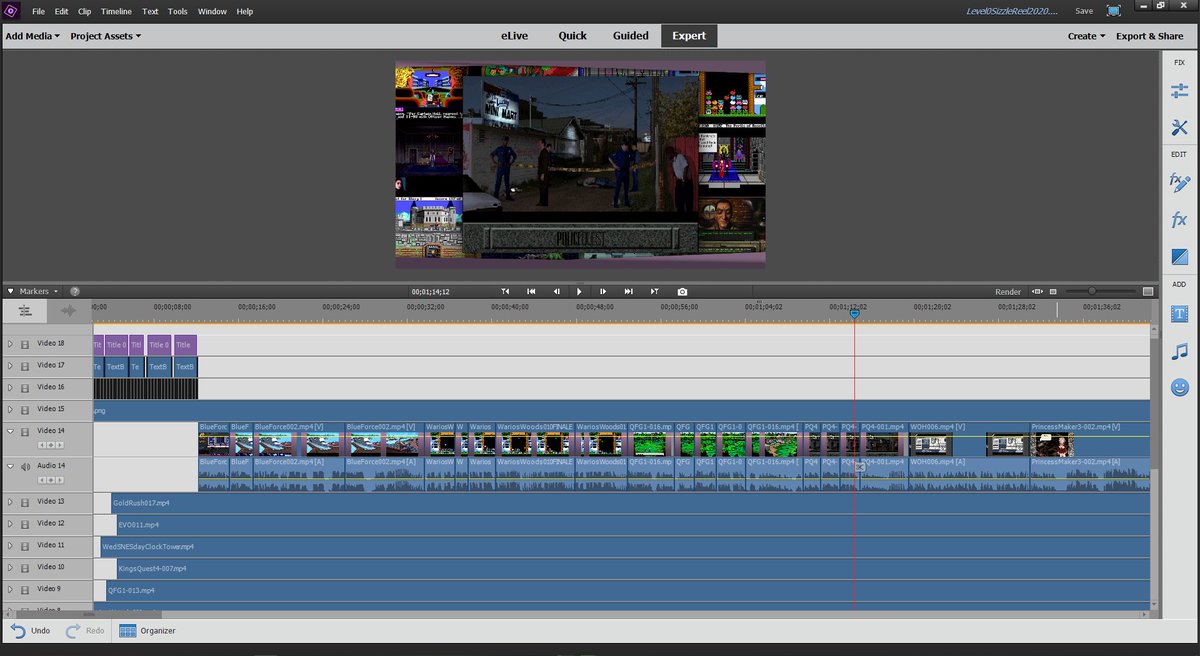Open the Timeline menu
Screen dimensions: 1200x656
pos(116,11)
